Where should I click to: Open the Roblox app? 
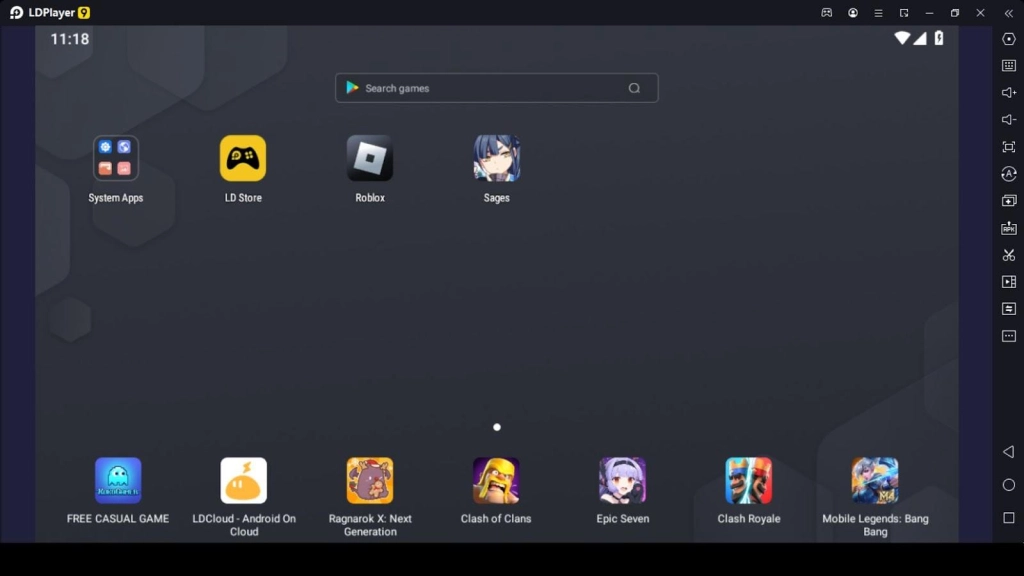click(370, 159)
